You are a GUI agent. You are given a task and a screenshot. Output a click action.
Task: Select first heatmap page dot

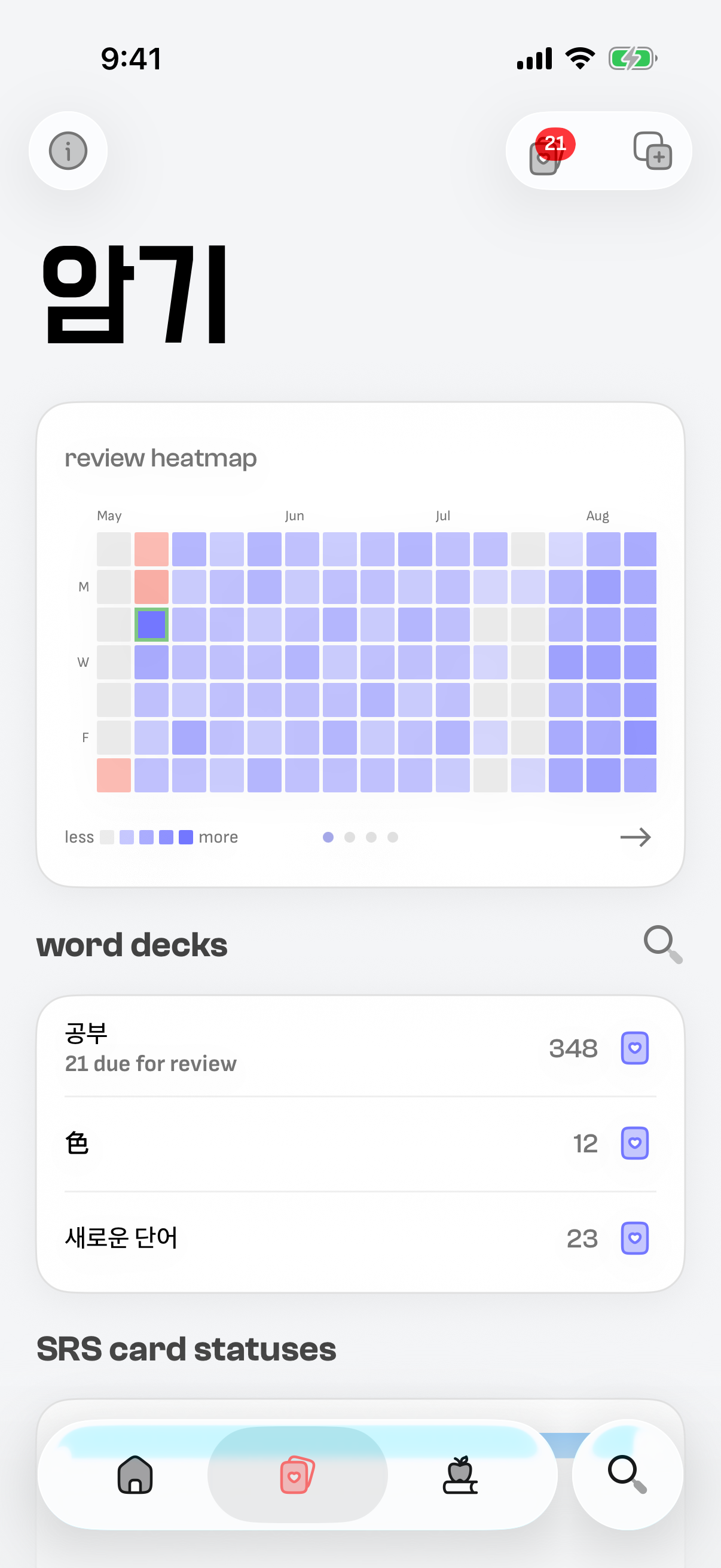[328, 837]
